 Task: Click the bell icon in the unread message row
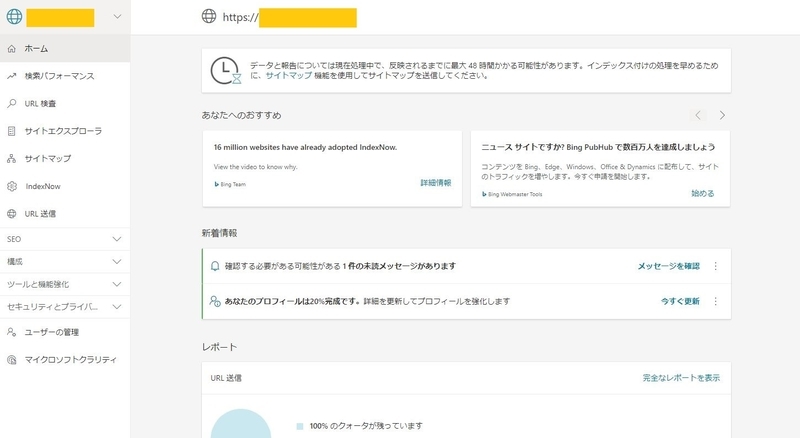215,266
